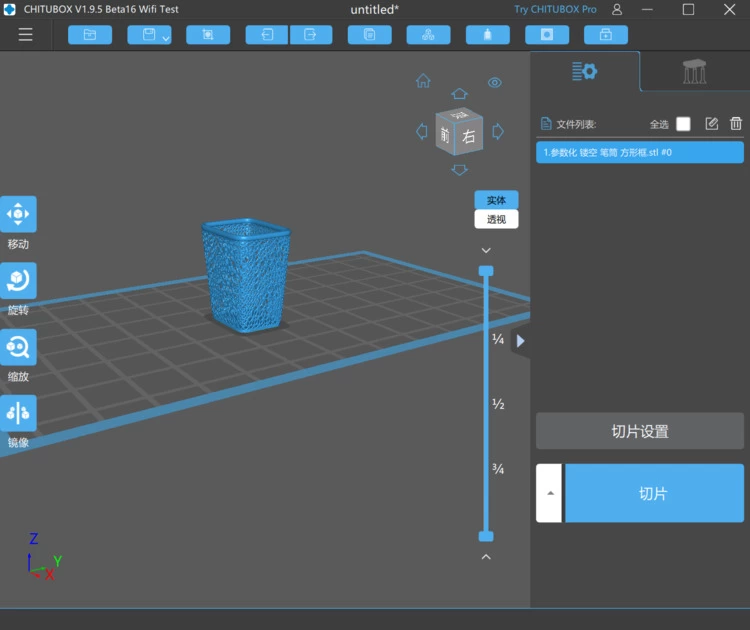
Task: Collapse the right side panel arrow
Action: click(x=520, y=341)
